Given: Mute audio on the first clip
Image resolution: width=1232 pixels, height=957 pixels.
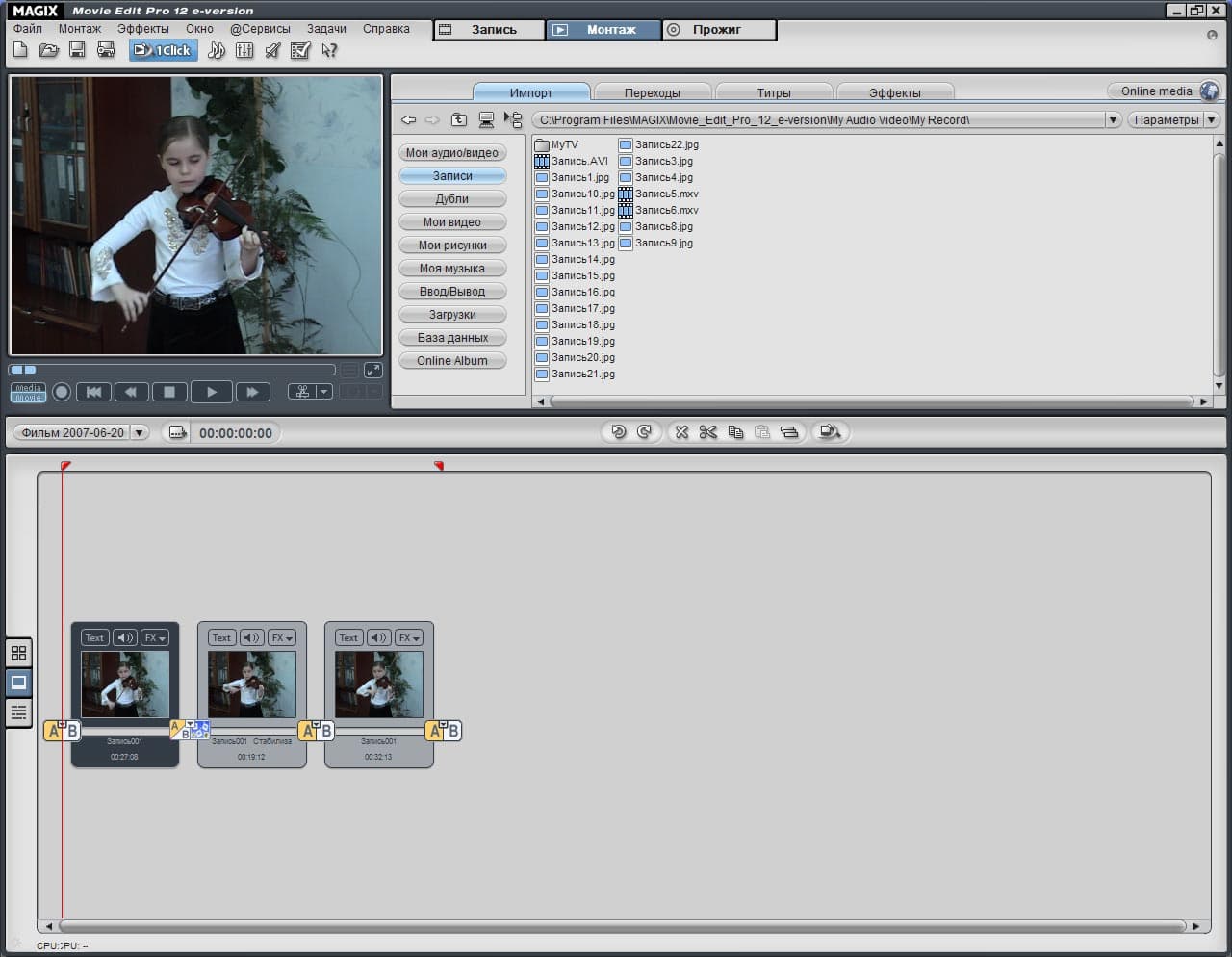Looking at the screenshot, I should coord(125,637).
